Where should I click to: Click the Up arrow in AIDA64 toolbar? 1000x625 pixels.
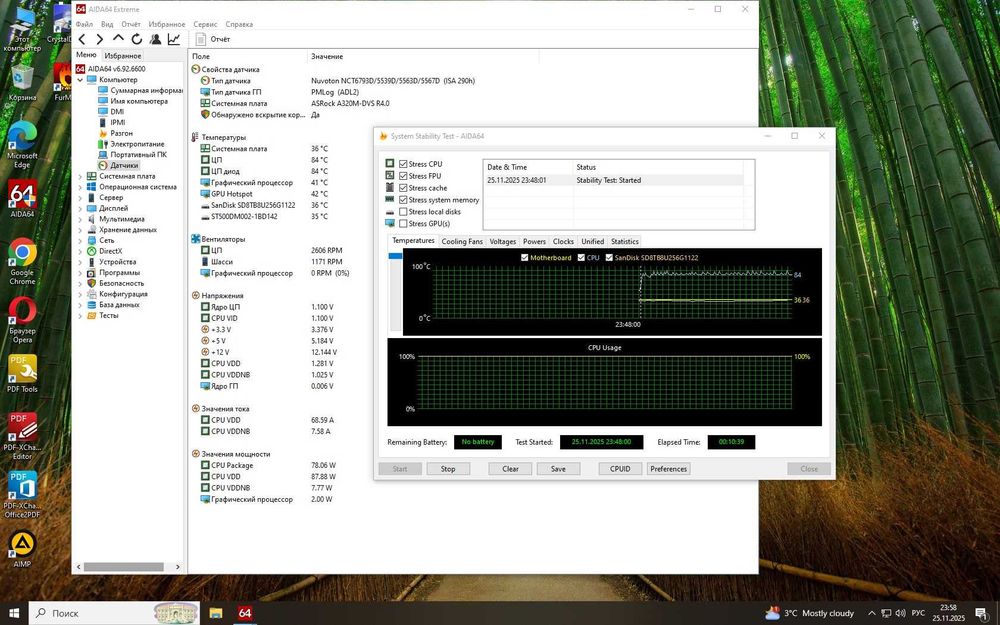118,40
